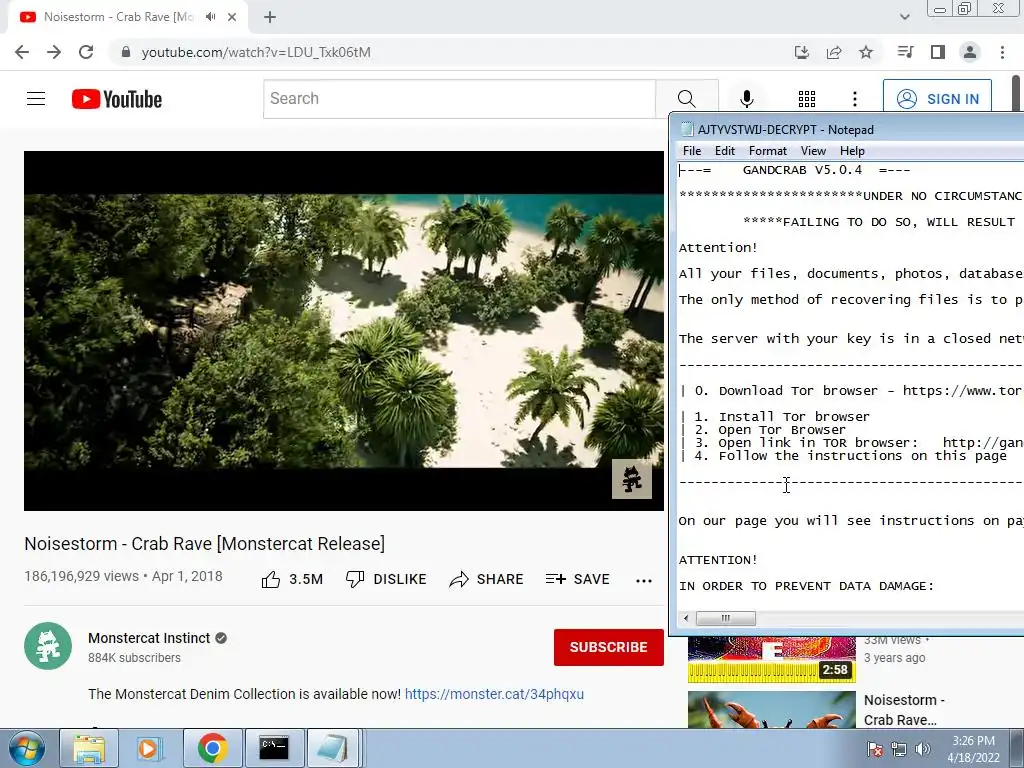Open the YouTube apps grid icon
1024x768 pixels.
coord(807,99)
